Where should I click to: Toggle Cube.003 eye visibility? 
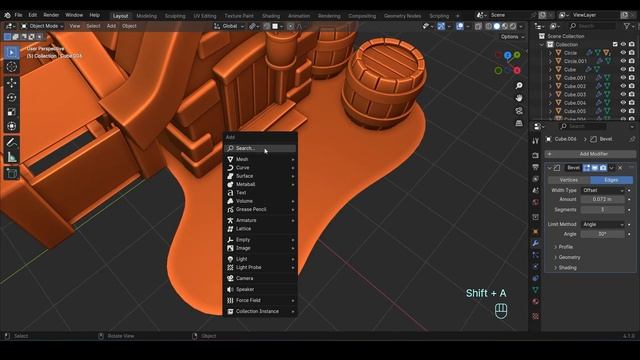[623, 94]
